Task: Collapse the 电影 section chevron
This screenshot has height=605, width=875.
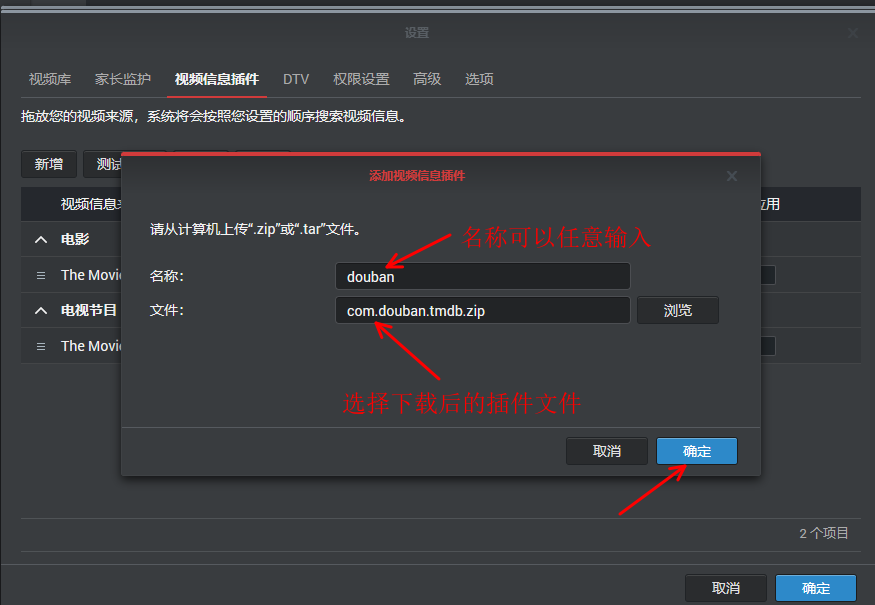Action: point(41,239)
